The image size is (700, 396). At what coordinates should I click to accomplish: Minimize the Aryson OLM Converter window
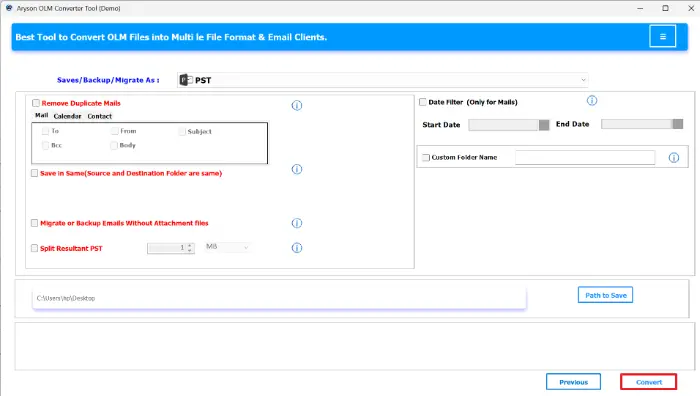(x=640, y=8)
